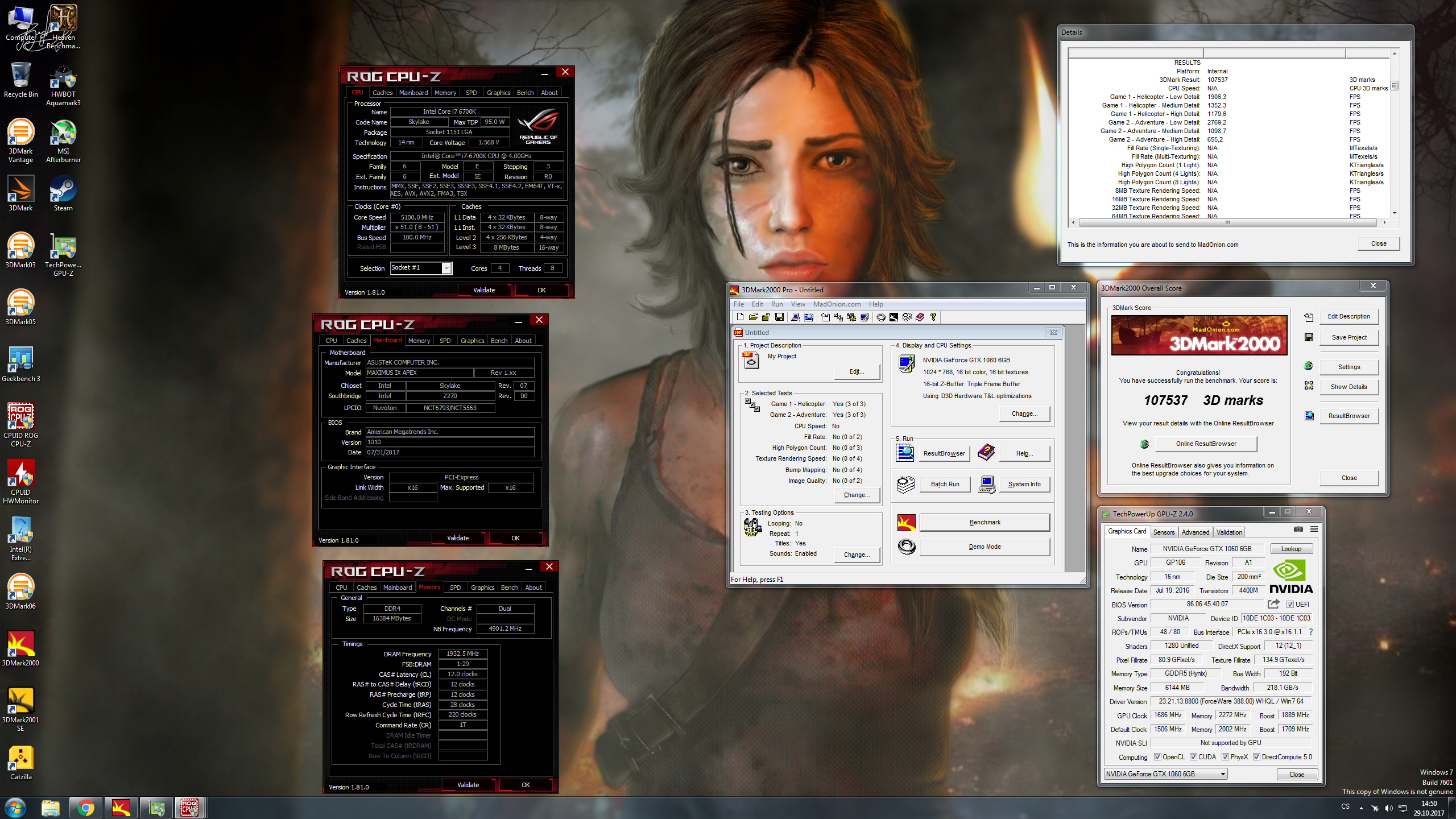1456x819 pixels.
Task: Open Run menu in 3DMark2000 Pro
Action: click(x=777, y=304)
